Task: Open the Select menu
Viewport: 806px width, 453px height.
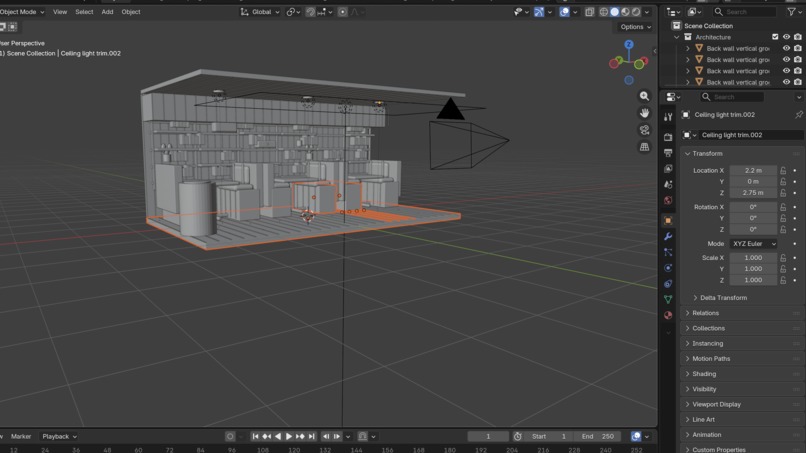Action: (84, 12)
